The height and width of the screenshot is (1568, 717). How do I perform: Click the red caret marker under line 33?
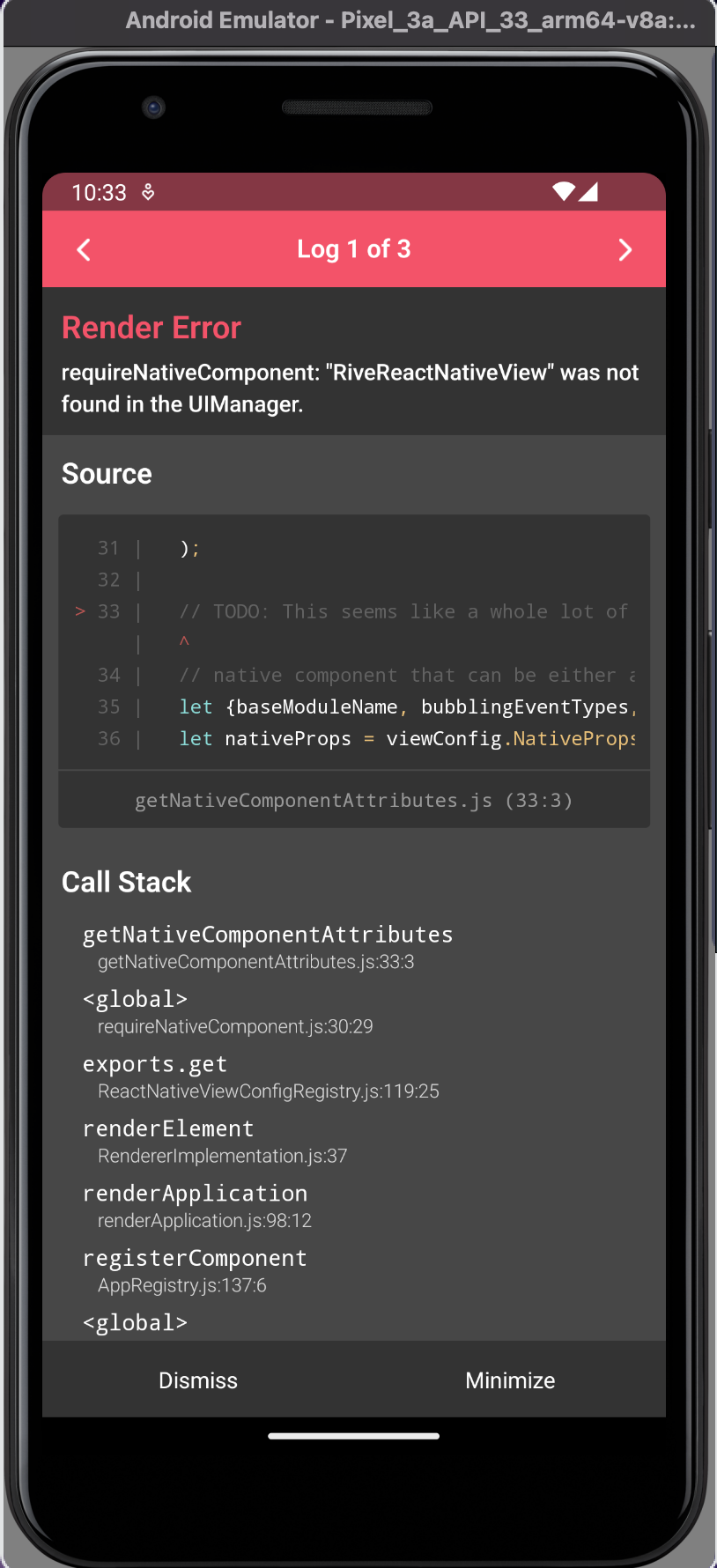pos(184,643)
